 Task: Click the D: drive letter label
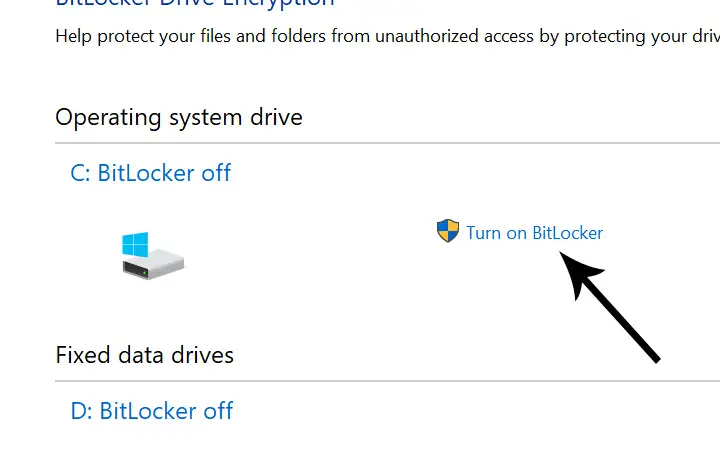click(82, 411)
